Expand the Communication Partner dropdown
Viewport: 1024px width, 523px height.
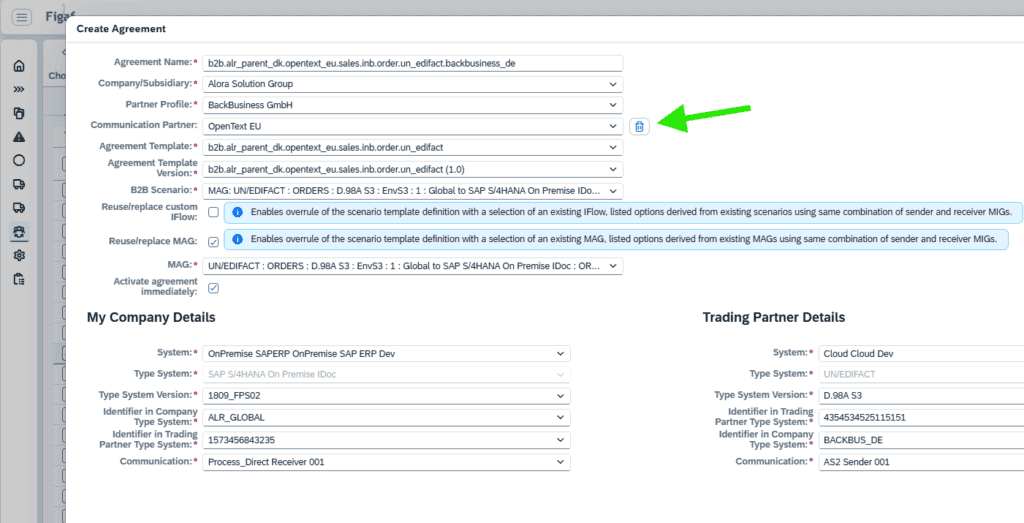(x=413, y=126)
